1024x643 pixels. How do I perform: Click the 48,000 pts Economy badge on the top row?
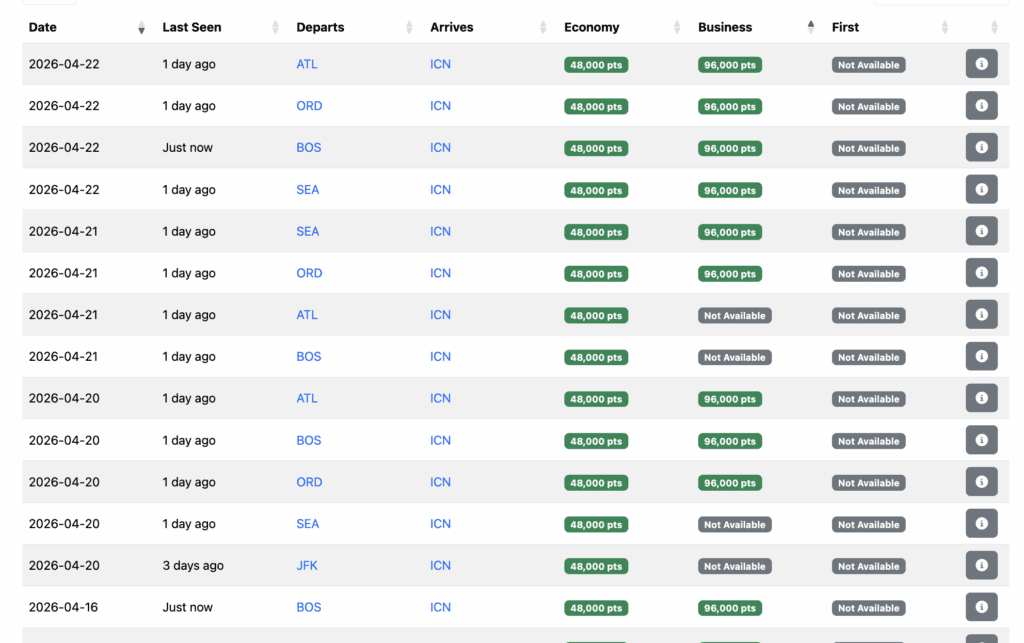596,64
